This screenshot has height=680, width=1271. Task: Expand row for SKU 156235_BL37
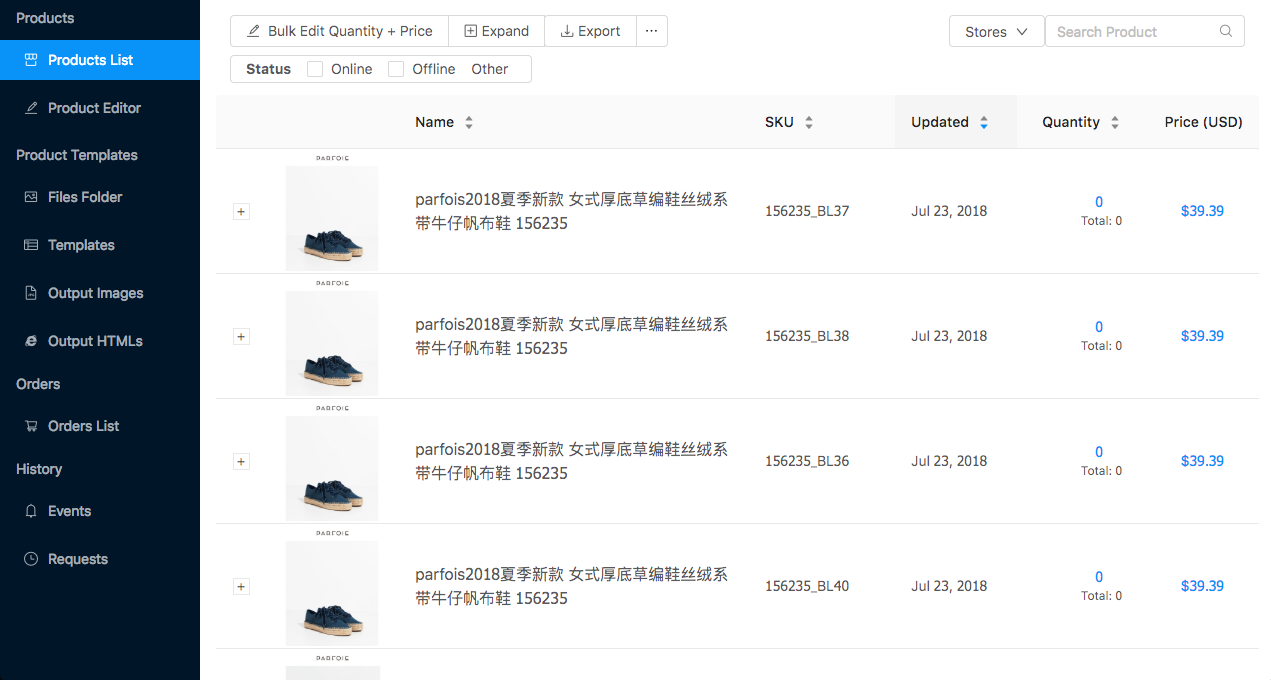[241, 212]
